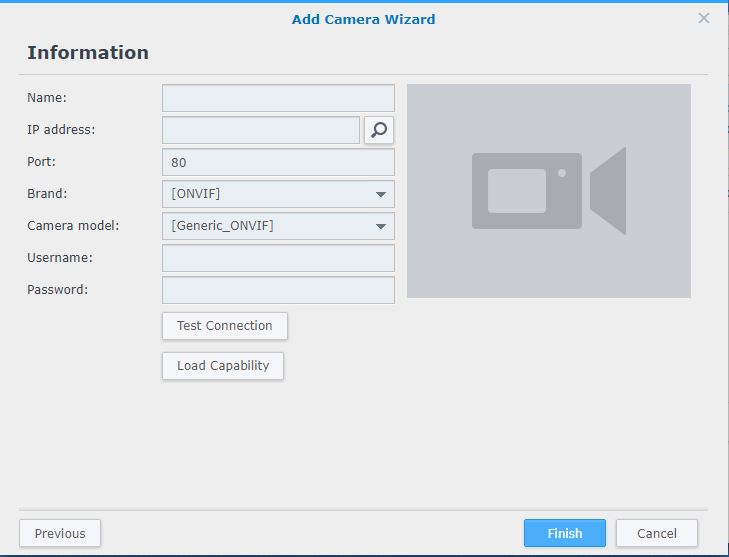Click the Load Capability button
The height and width of the screenshot is (557, 729).
tap(223, 366)
